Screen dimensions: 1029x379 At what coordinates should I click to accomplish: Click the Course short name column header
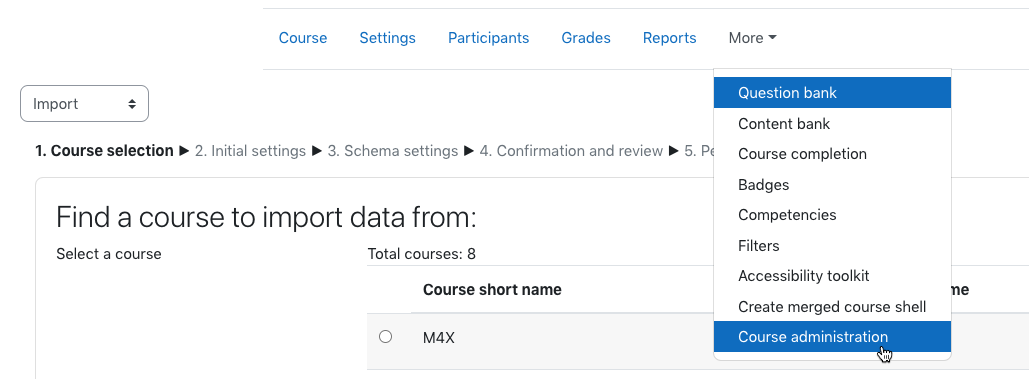tap(492, 289)
